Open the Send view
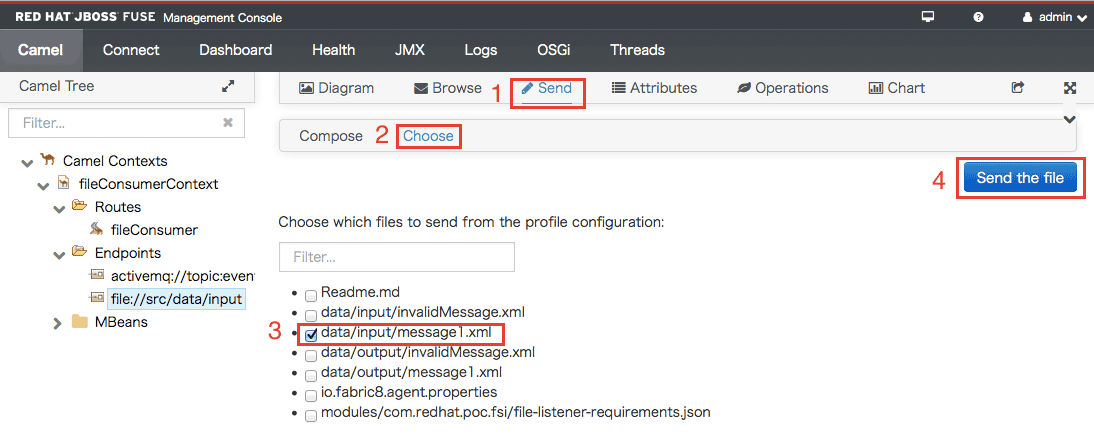 click(x=547, y=88)
